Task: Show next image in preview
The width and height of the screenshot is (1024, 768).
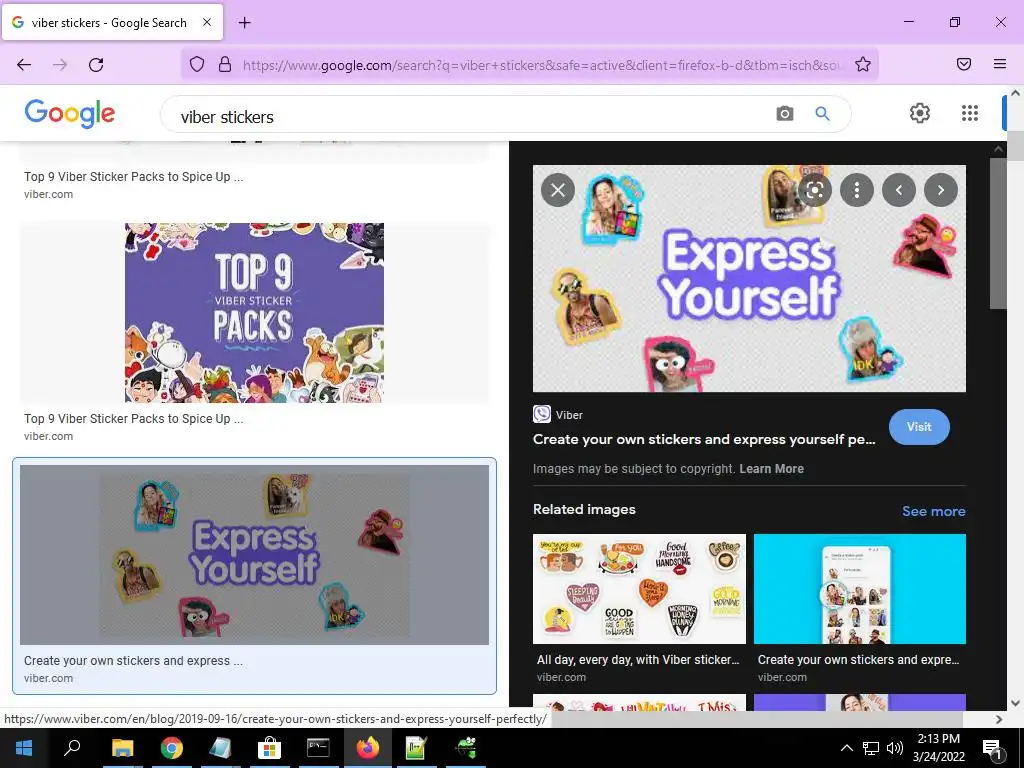Action: click(940, 190)
